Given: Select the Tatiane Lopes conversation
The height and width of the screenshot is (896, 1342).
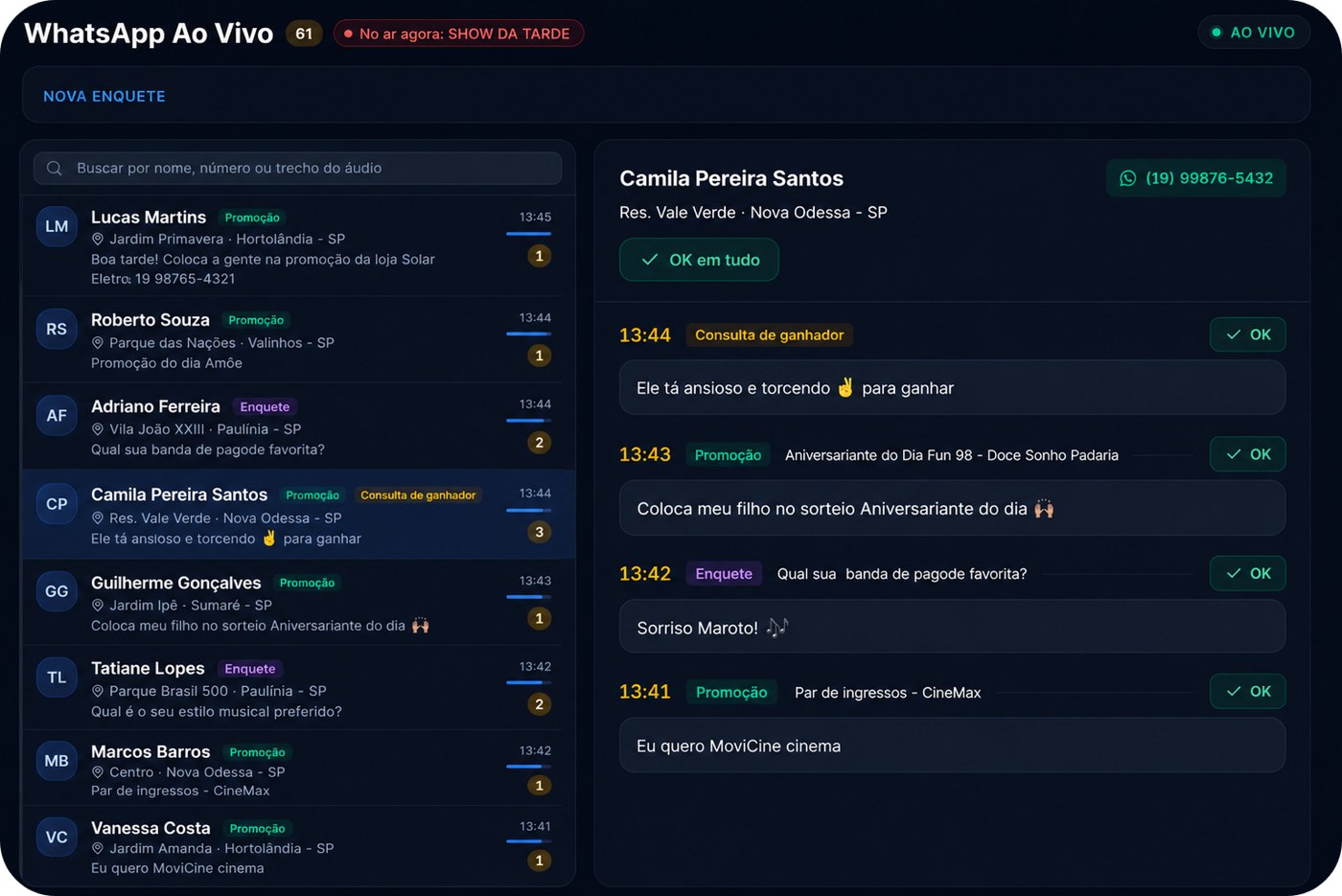Looking at the screenshot, I should tap(298, 688).
